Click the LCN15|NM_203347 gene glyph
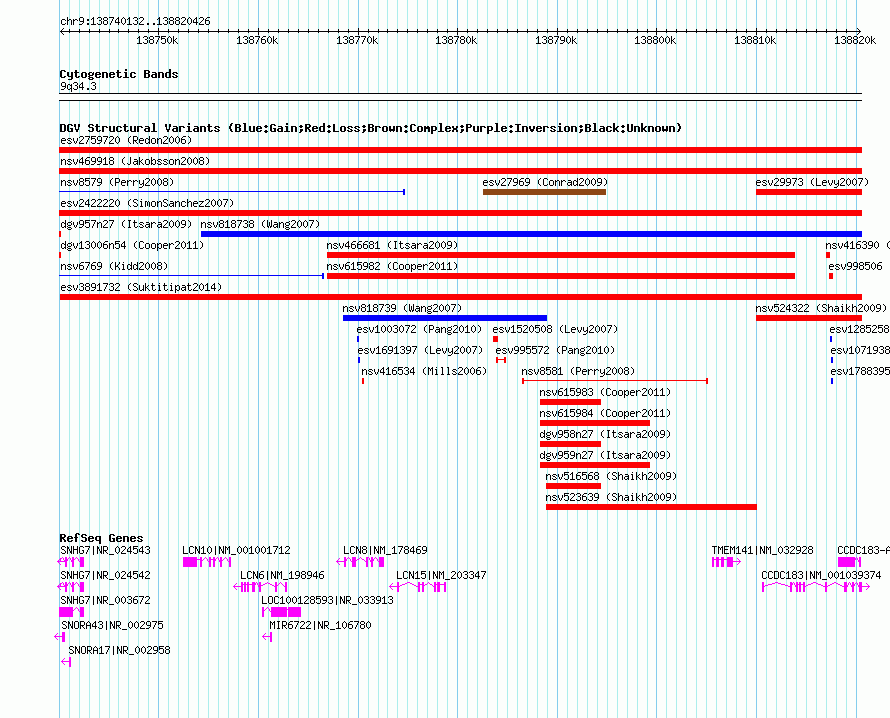 pos(418,587)
